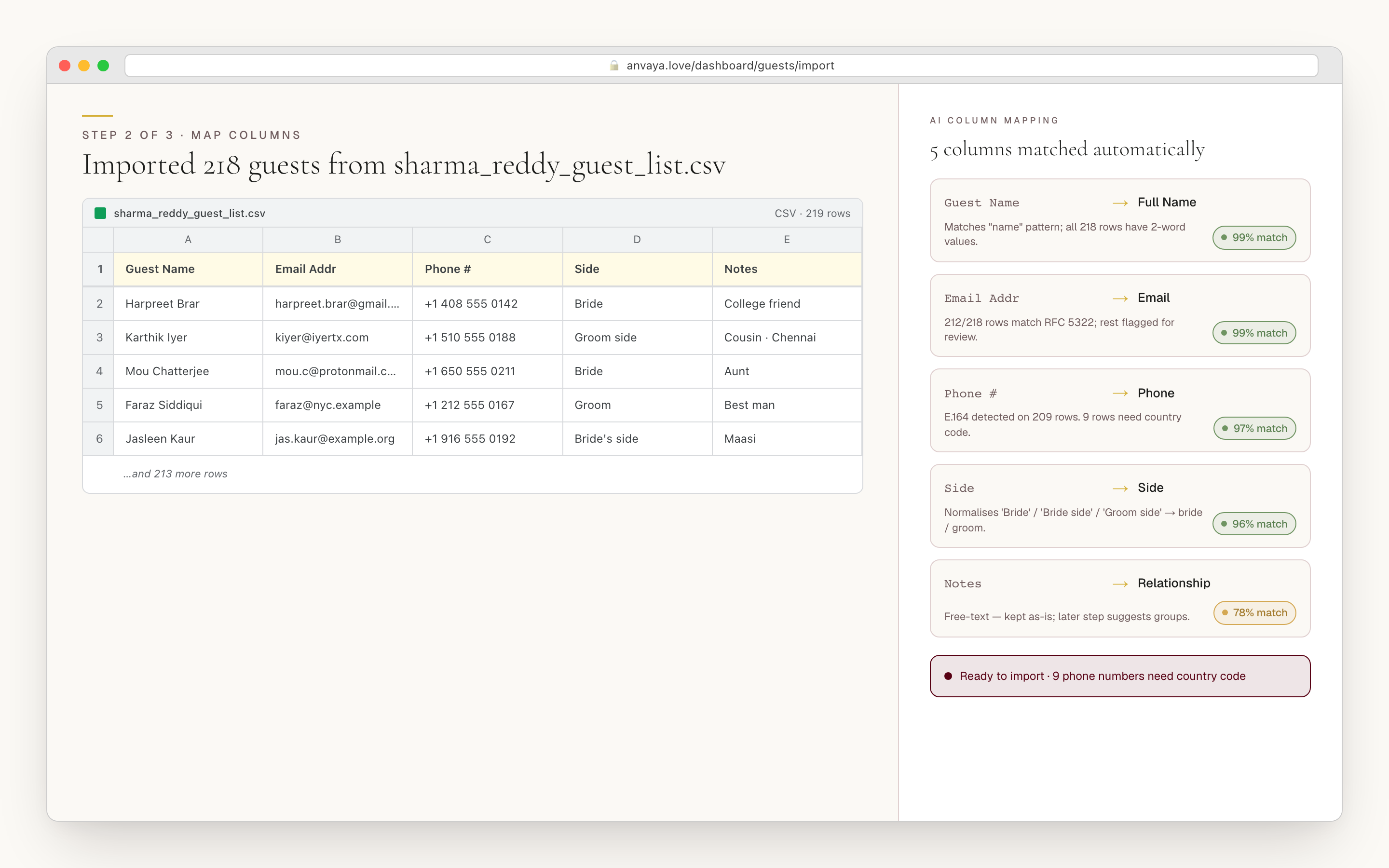Click the arrow icon in Guest Name mapping row

1120,203
